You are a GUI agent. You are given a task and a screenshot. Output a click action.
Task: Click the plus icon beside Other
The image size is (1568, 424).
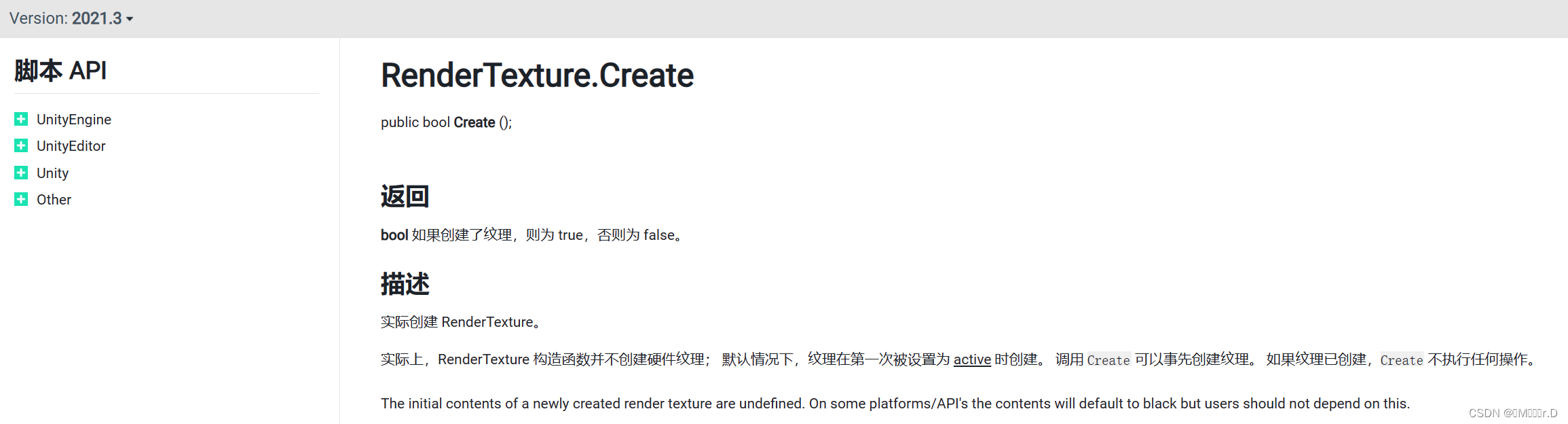pyautogui.click(x=21, y=199)
